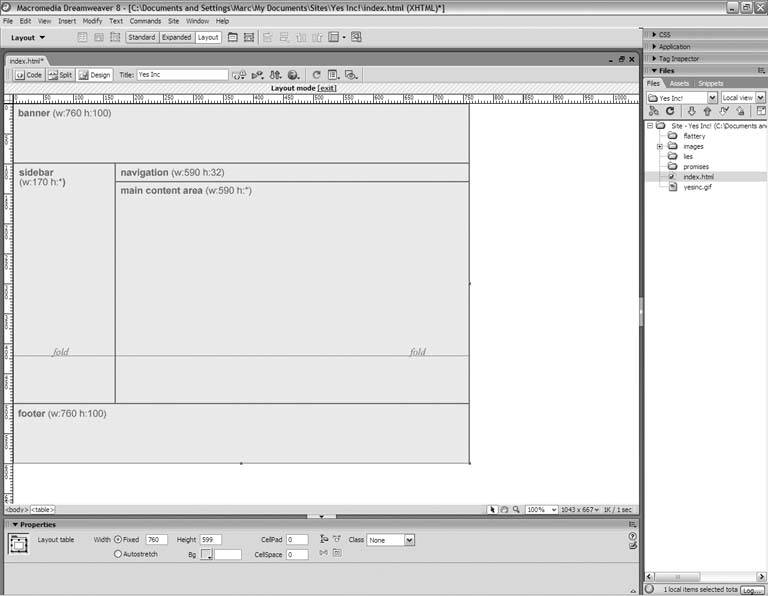The image size is (768, 596).
Task: Click the Validate Markup icon
Action: 257,75
